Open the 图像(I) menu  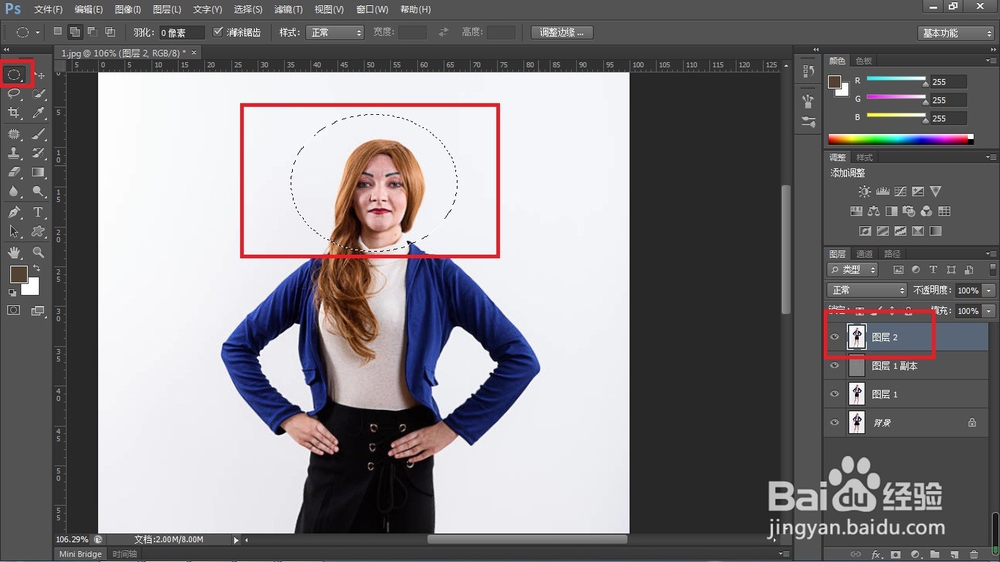pos(128,10)
